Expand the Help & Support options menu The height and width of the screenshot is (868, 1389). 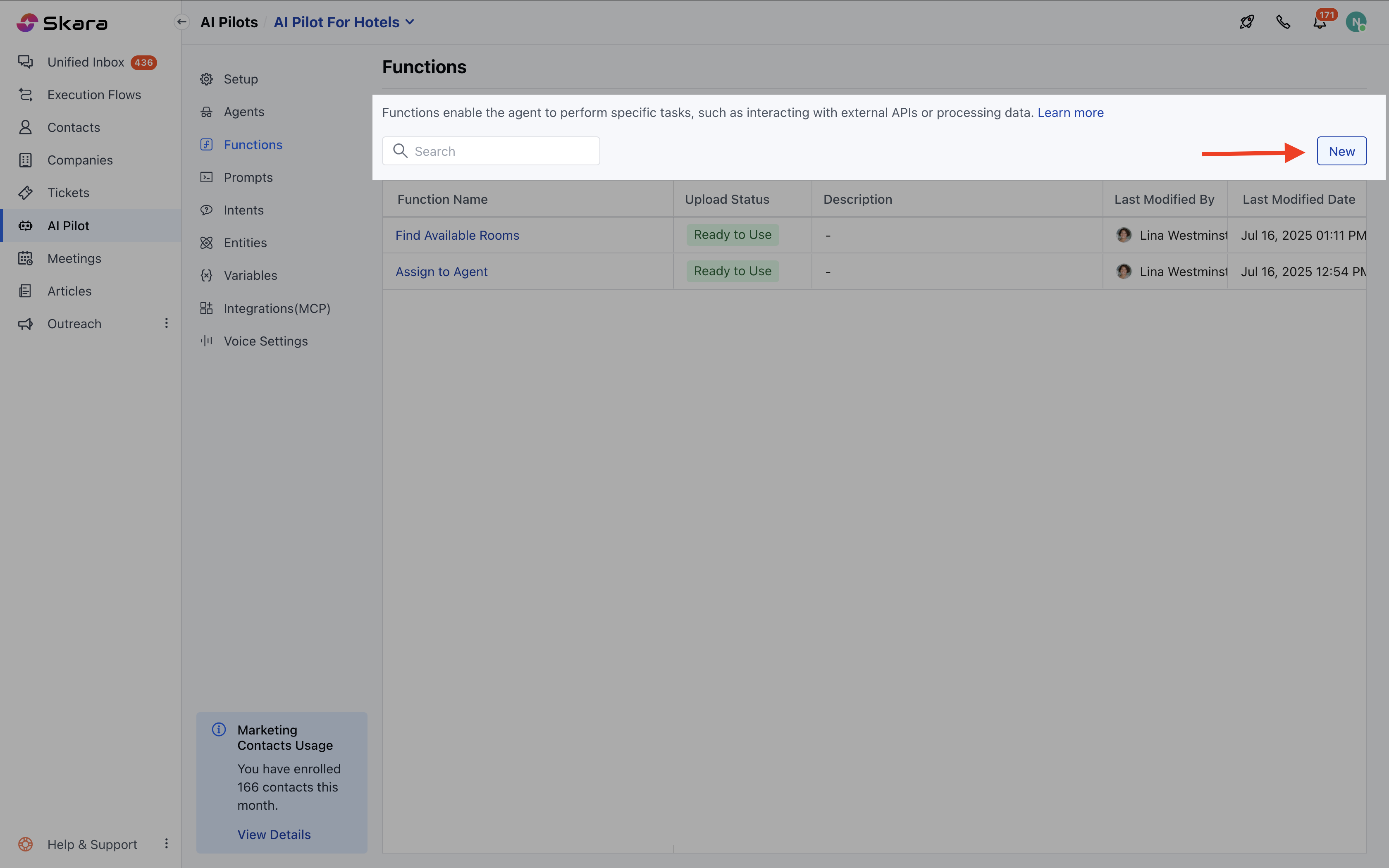(166, 844)
